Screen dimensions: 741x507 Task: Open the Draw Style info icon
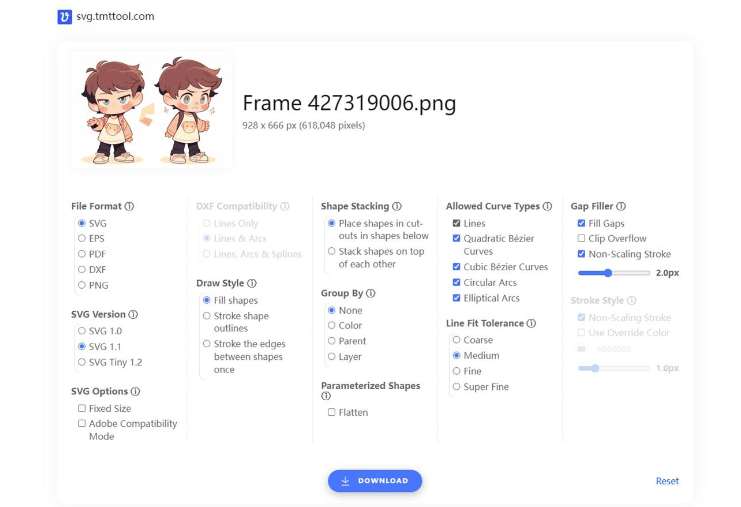coord(252,284)
